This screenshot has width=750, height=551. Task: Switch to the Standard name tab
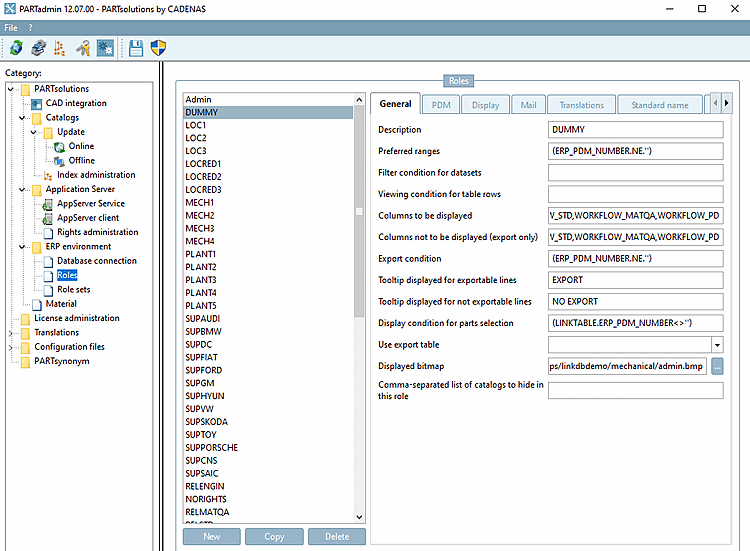660,105
